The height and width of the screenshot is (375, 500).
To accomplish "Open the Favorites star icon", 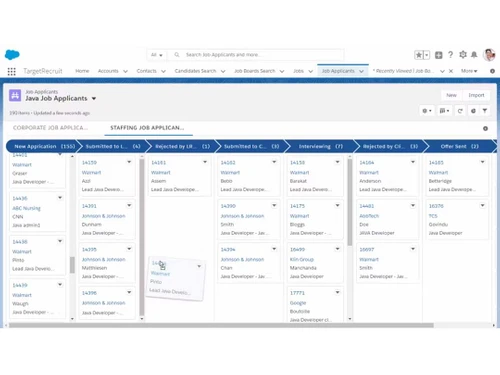I will click(419, 55).
